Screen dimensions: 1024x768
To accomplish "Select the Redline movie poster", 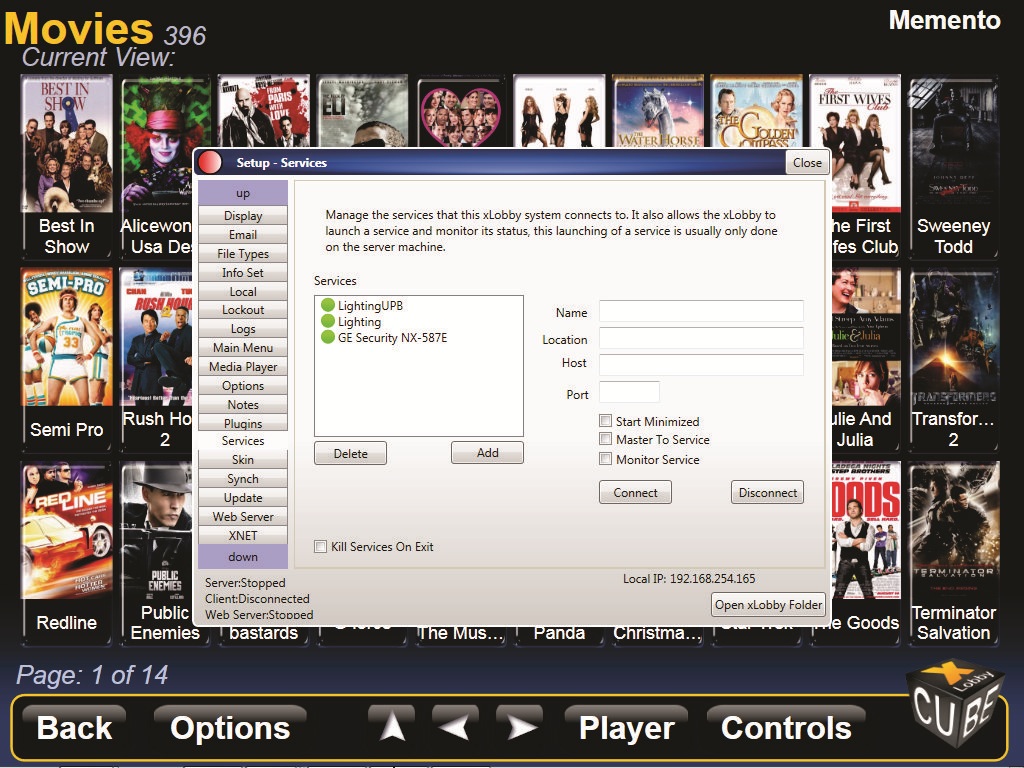I will tap(67, 530).
